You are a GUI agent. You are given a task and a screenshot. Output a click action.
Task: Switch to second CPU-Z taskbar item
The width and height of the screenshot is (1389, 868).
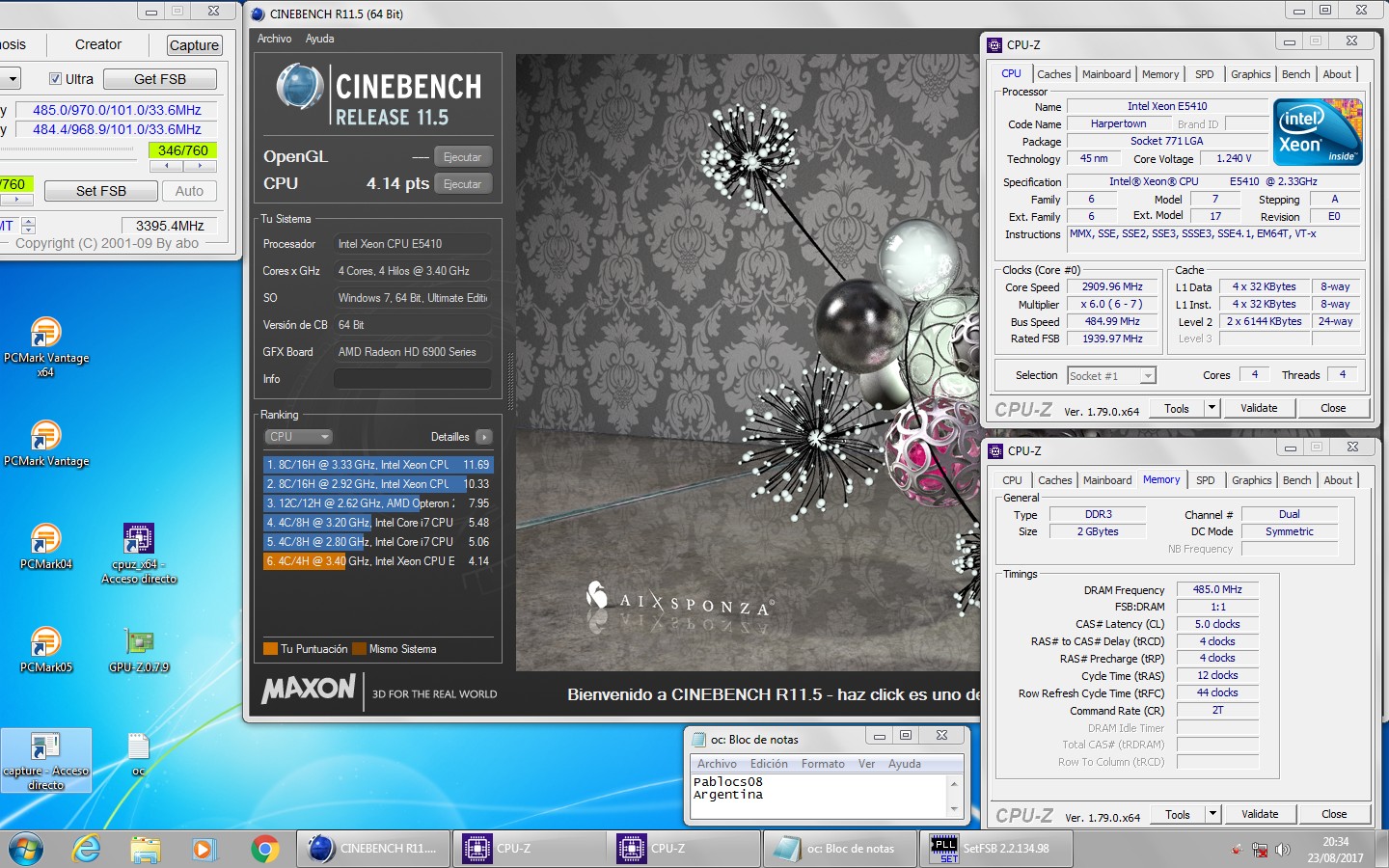coord(682,849)
